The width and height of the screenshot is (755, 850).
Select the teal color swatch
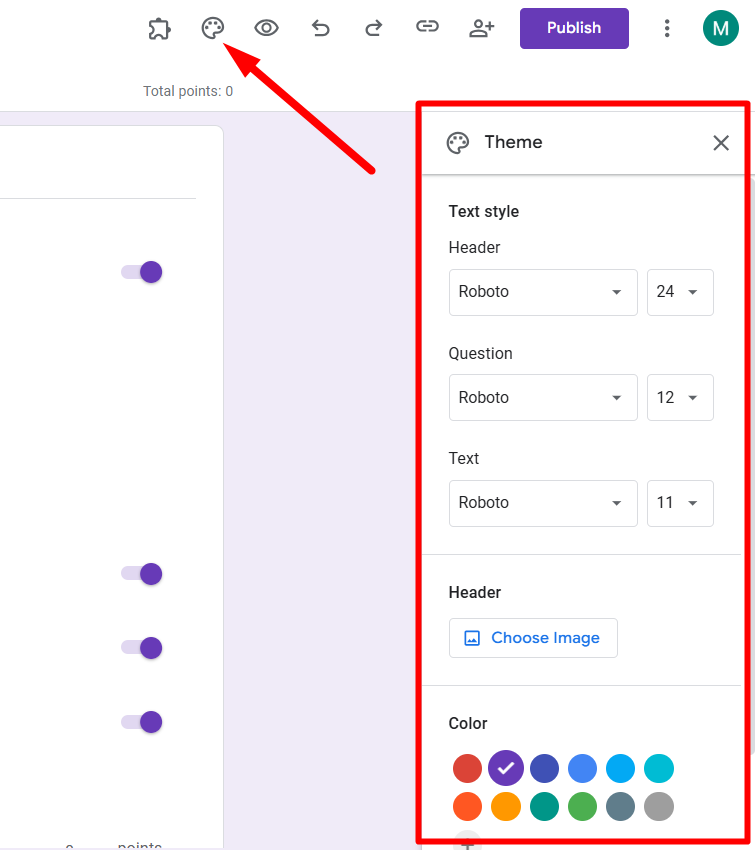(x=544, y=806)
